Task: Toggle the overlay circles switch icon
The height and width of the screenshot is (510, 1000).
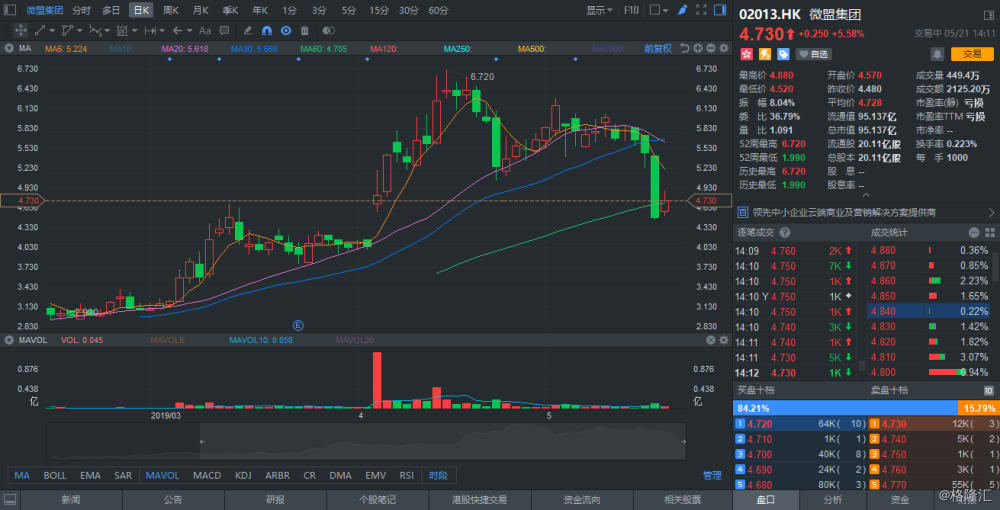Action: click(x=328, y=30)
